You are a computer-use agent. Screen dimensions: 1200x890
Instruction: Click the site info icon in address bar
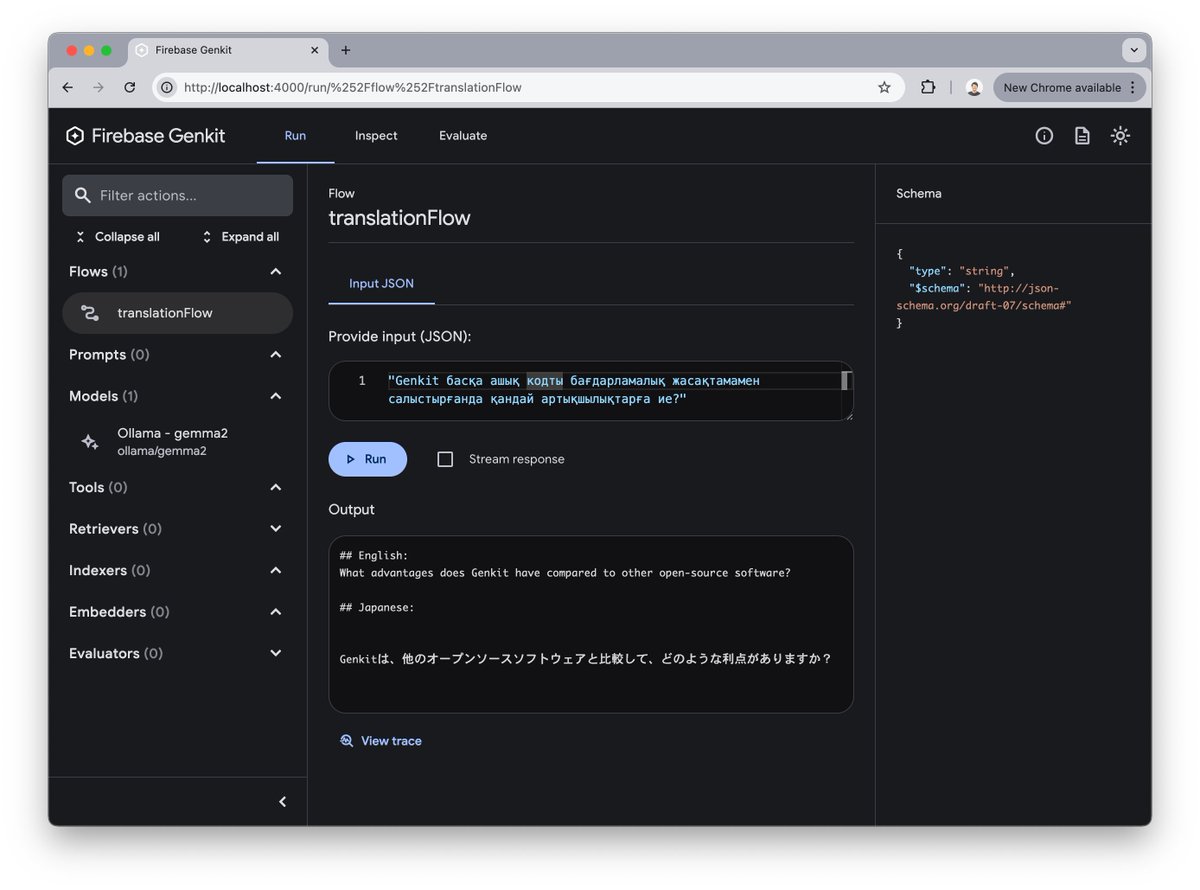click(168, 88)
